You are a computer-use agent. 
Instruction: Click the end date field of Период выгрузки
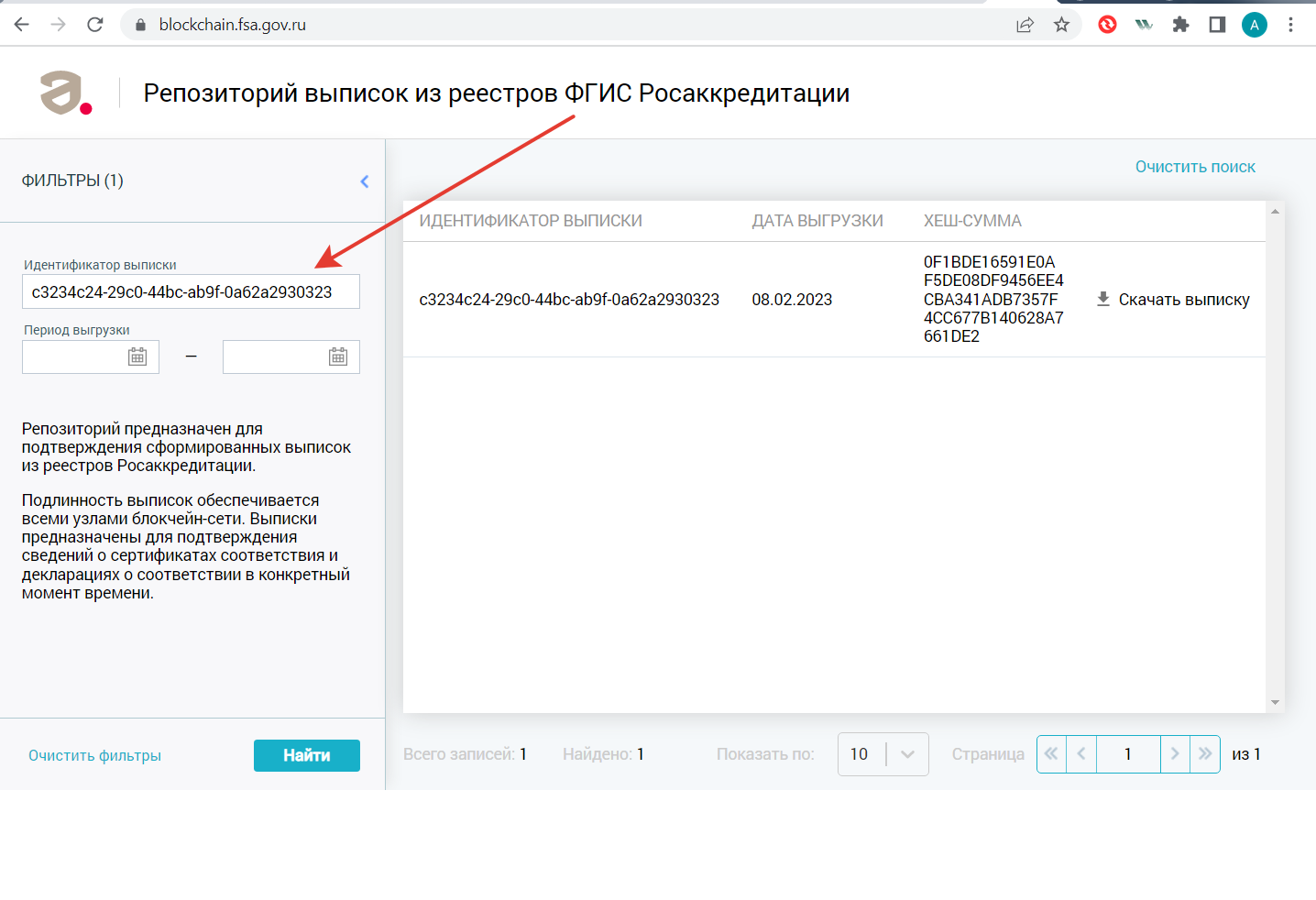click(291, 357)
